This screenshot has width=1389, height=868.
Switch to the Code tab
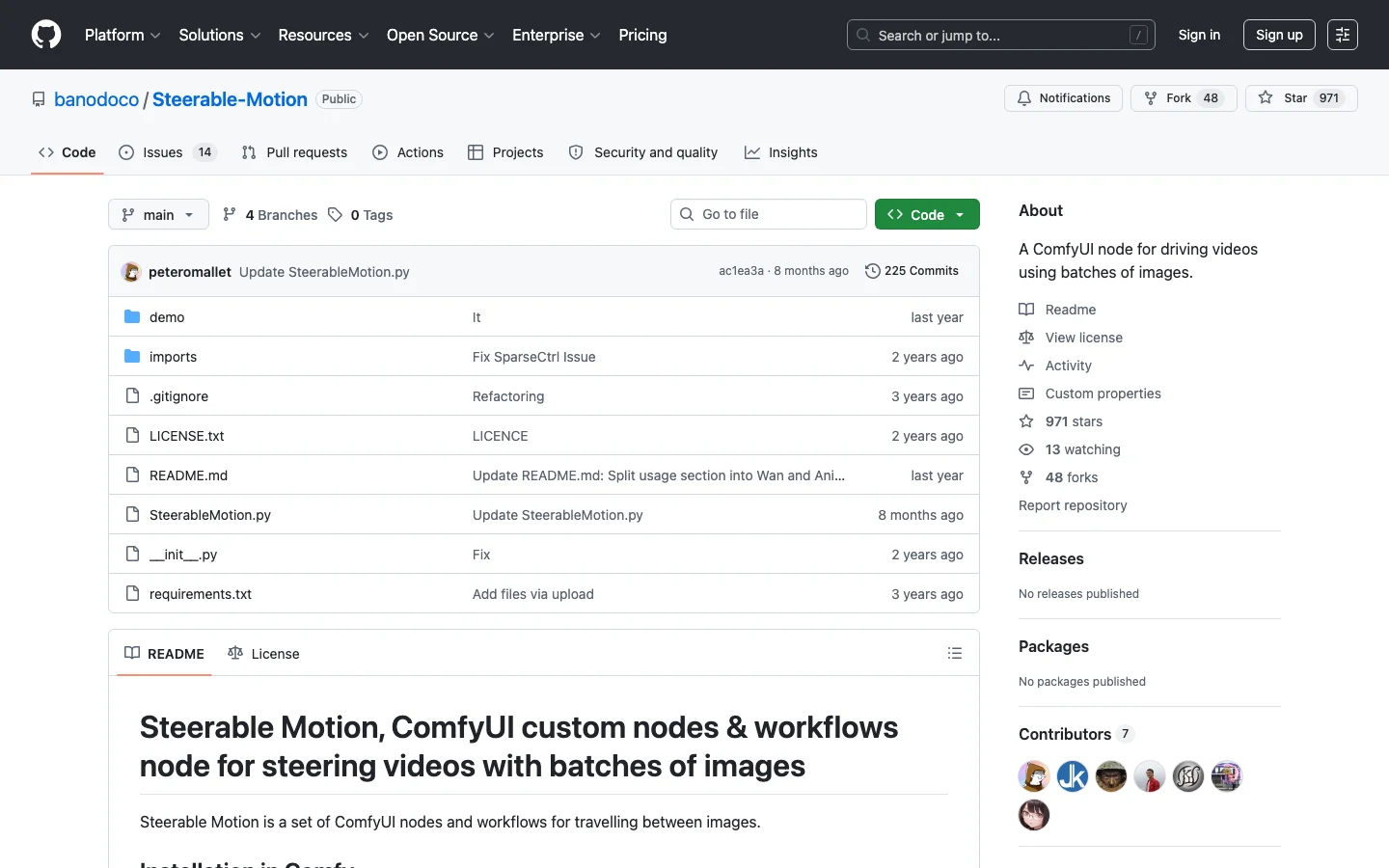pyautogui.click(x=68, y=152)
